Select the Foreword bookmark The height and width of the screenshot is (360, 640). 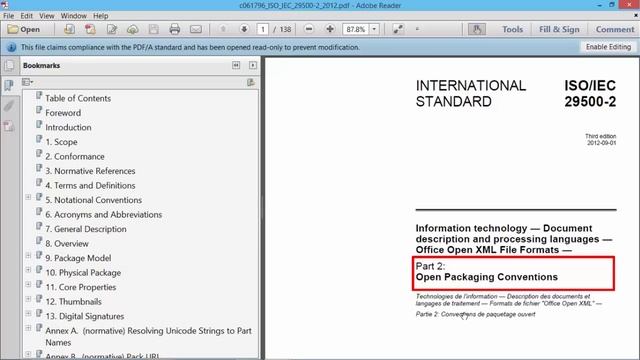(x=63, y=113)
